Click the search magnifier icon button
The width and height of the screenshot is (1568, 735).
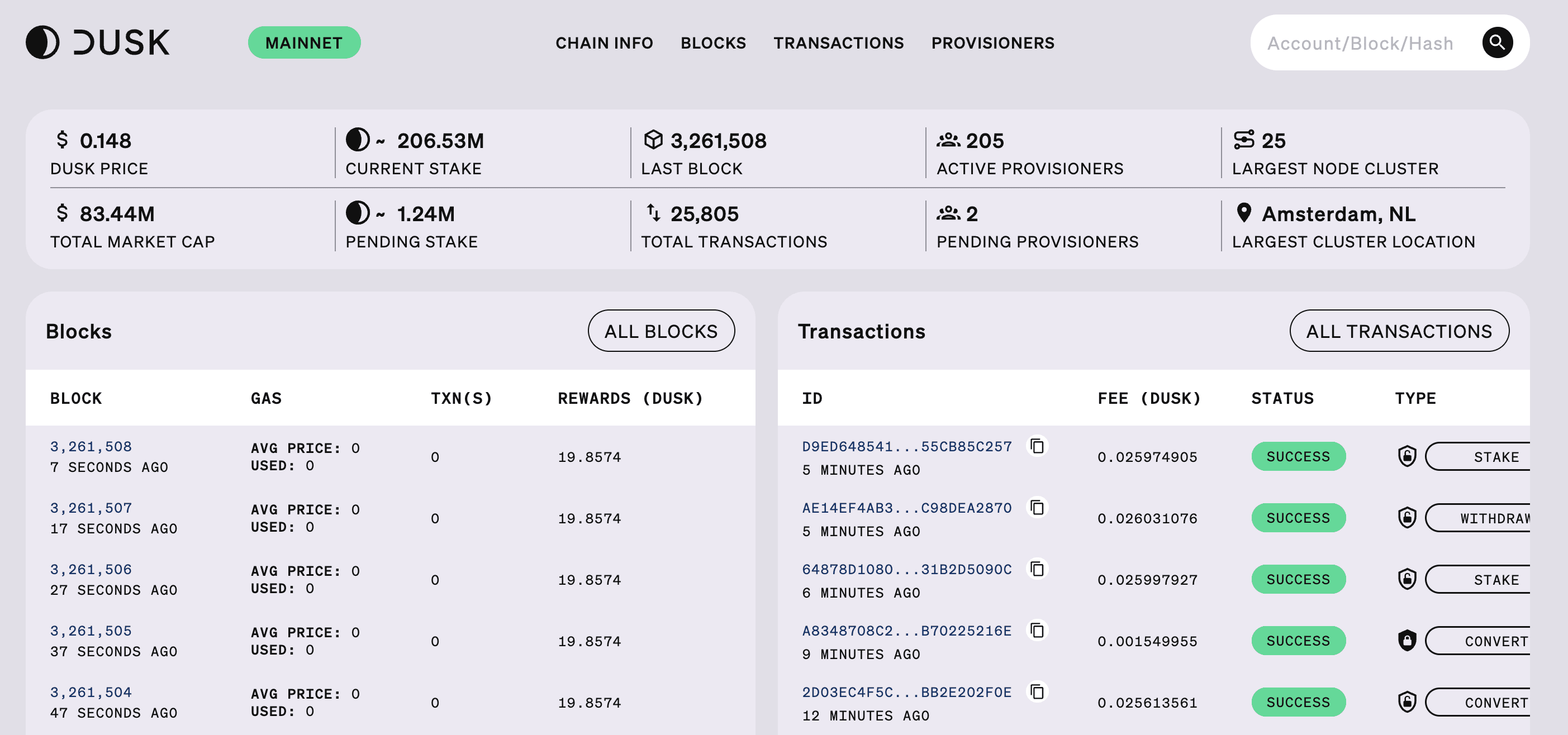pyautogui.click(x=1497, y=42)
